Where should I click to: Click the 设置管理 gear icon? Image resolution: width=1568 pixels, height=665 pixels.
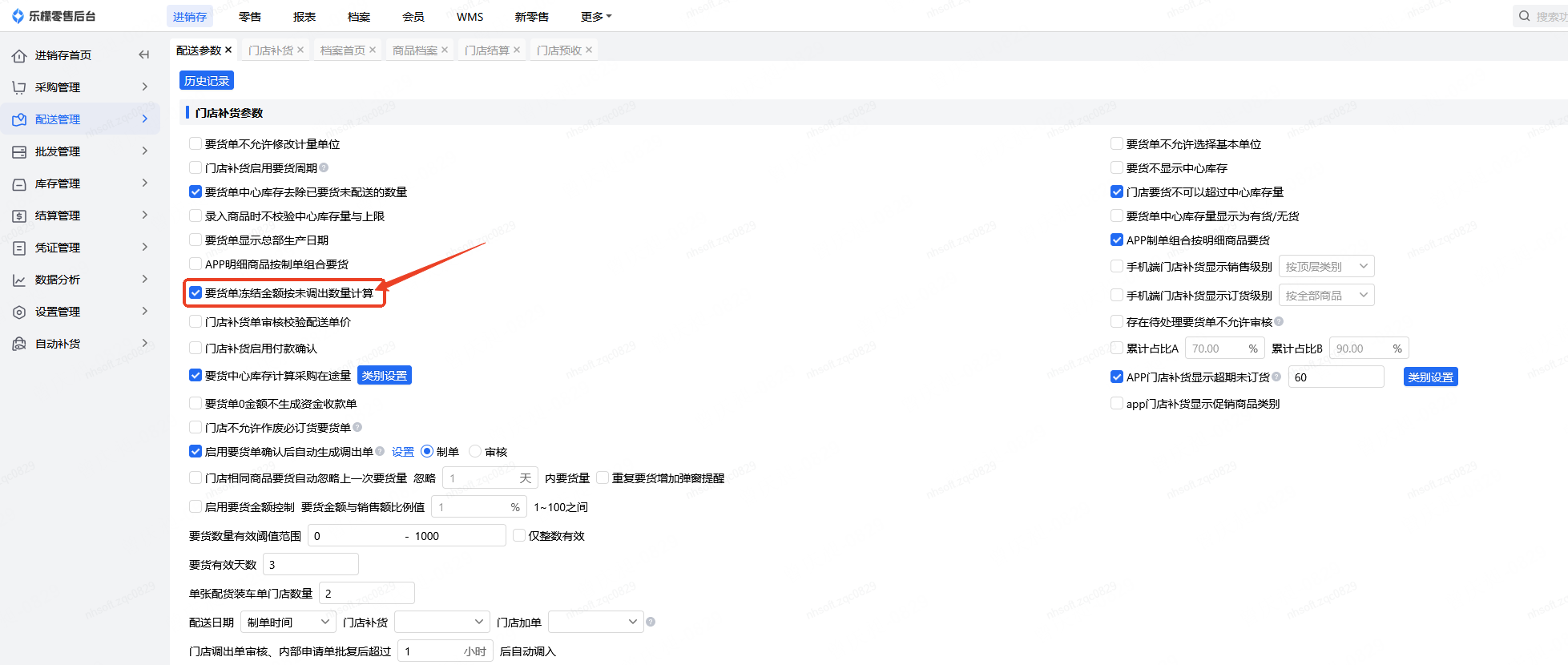coord(19,312)
